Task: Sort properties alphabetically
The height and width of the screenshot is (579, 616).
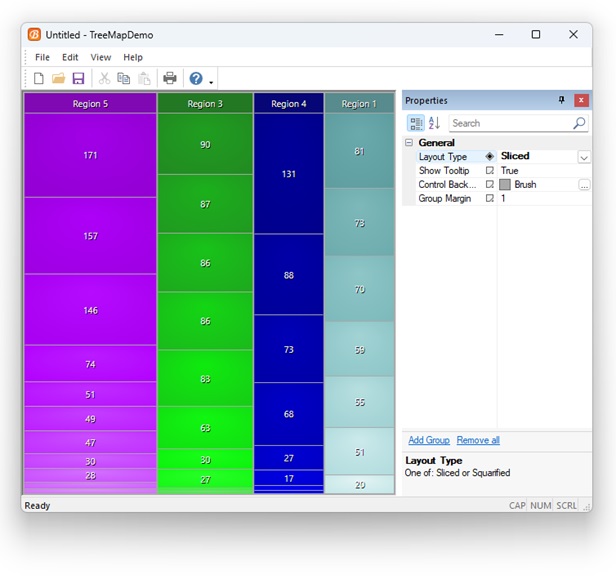Action: 434,123
